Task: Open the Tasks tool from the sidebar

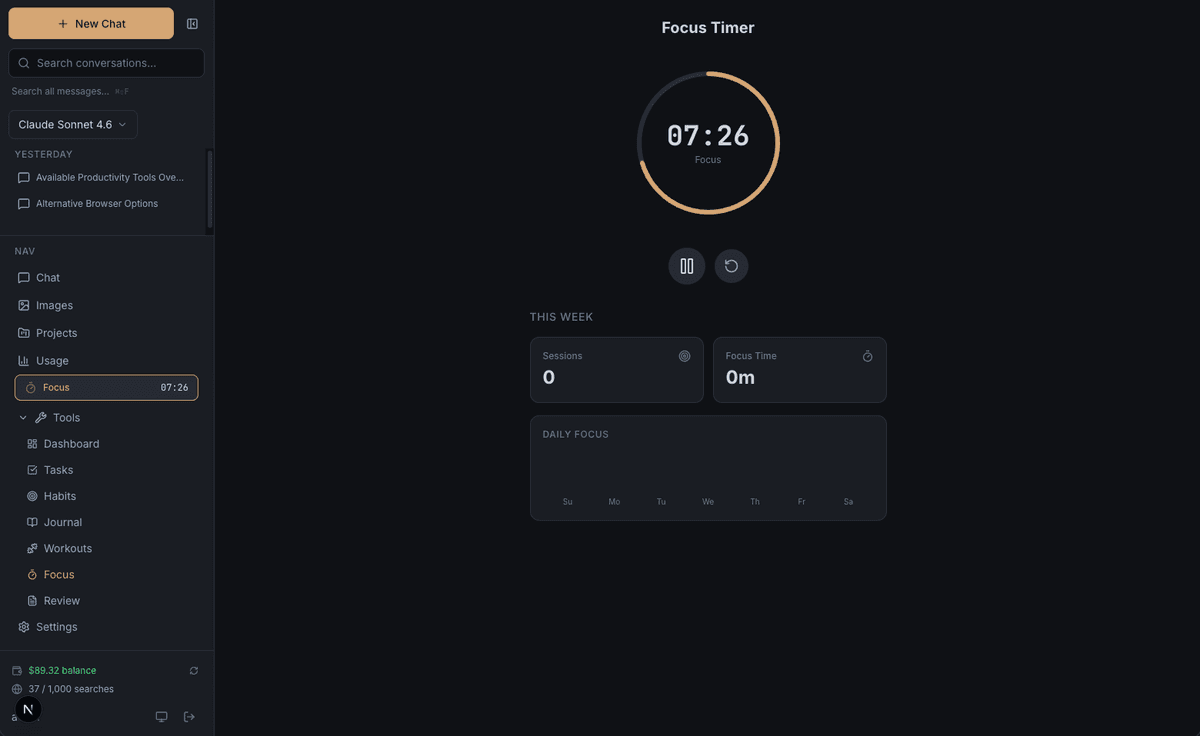Action: (x=34, y=469)
